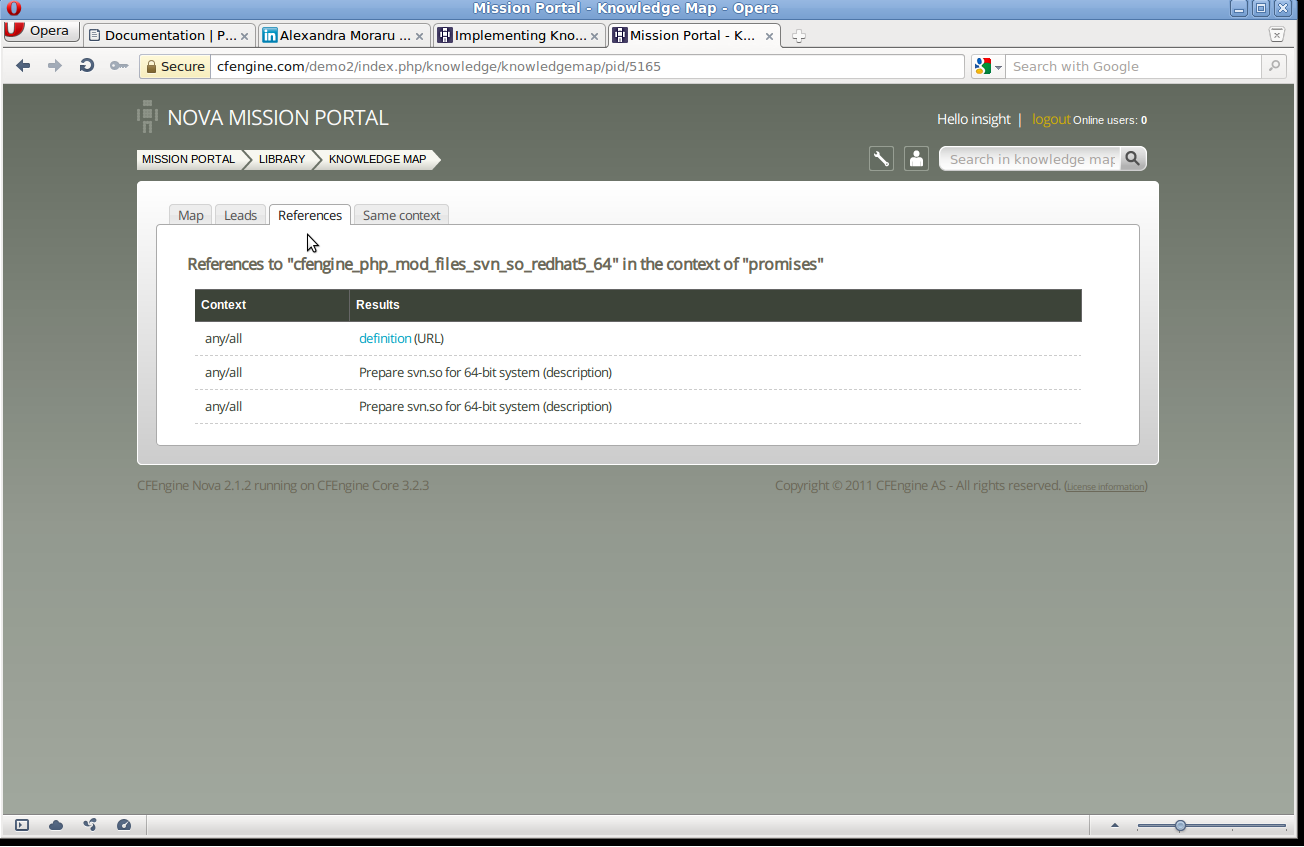
Task: Open the wrench settings icon
Action: 881,158
